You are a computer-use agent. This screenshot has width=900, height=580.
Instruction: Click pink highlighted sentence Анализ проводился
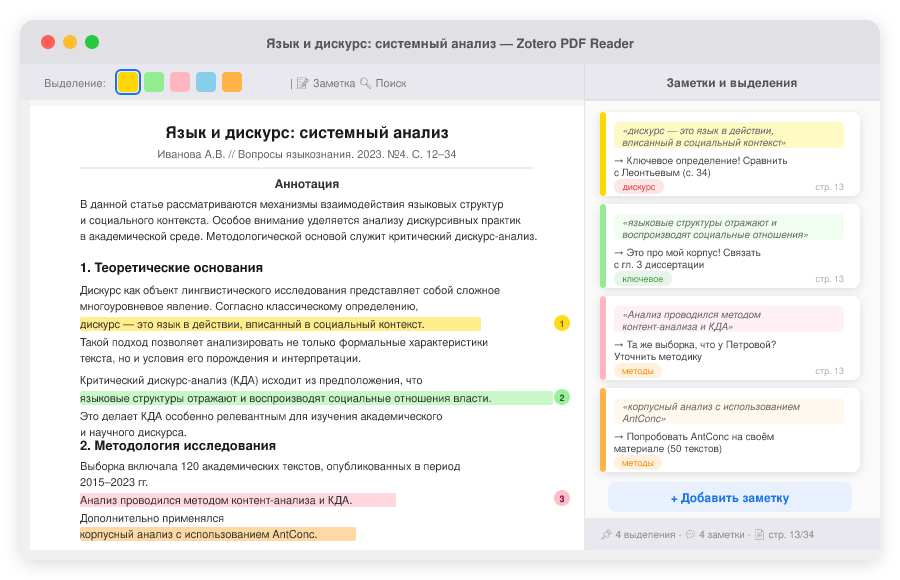pyautogui.click(x=238, y=500)
